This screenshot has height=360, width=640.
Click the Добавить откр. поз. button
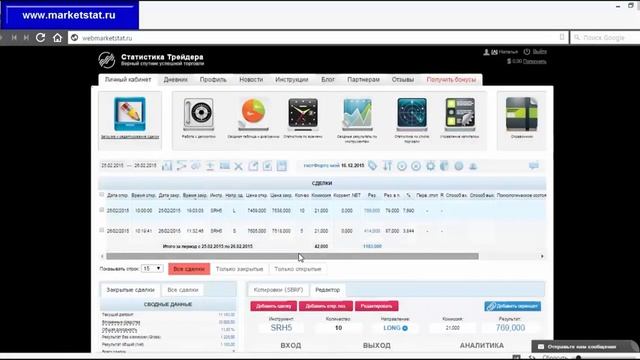pyautogui.click(x=325, y=306)
